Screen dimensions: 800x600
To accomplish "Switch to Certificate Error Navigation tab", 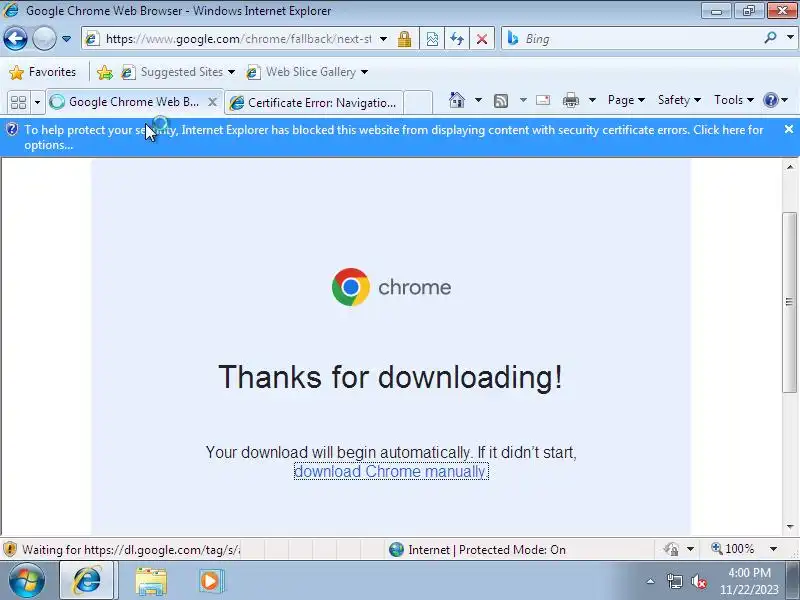I will [314, 103].
